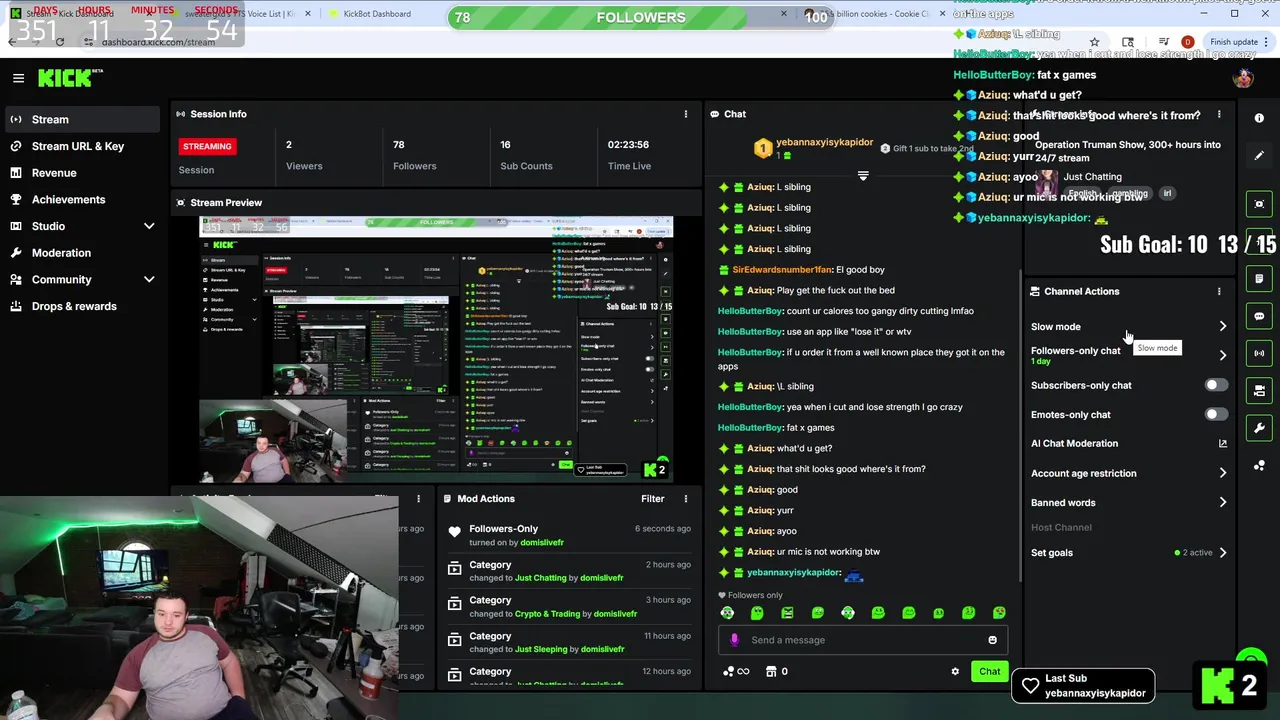Click the three-dots cluster icon at toolbar bottom
Screen dimensions: 1280x720
pos(1259,466)
